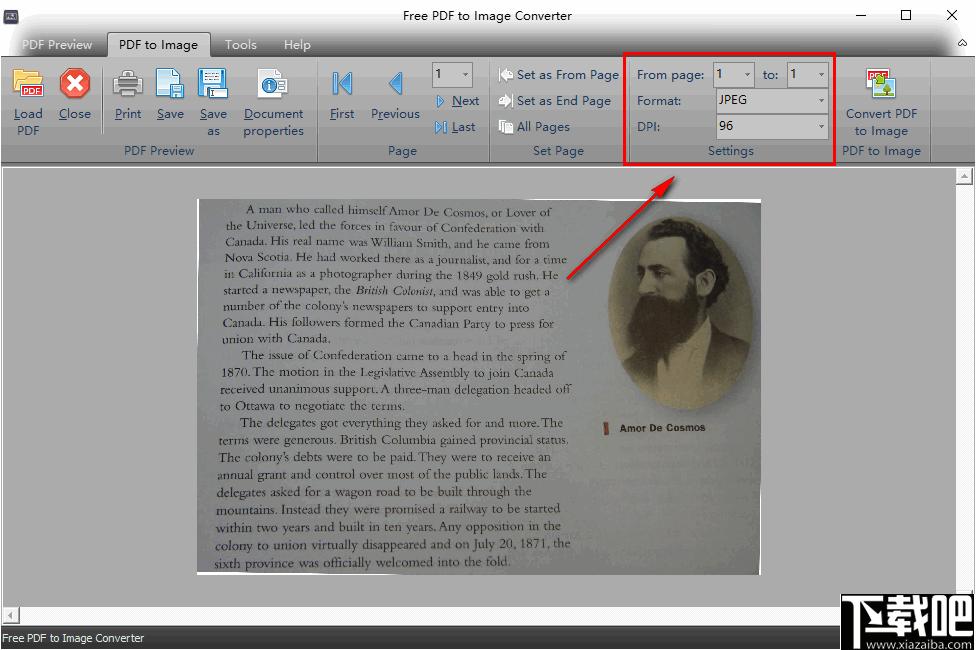Click the Save document icon
Screen dimensions: 976x650
(x=170, y=84)
